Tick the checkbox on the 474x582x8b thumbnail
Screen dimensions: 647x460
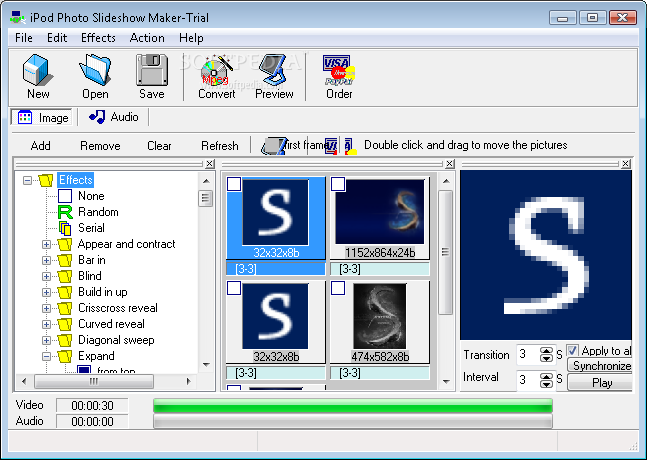[x=338, y=288]
